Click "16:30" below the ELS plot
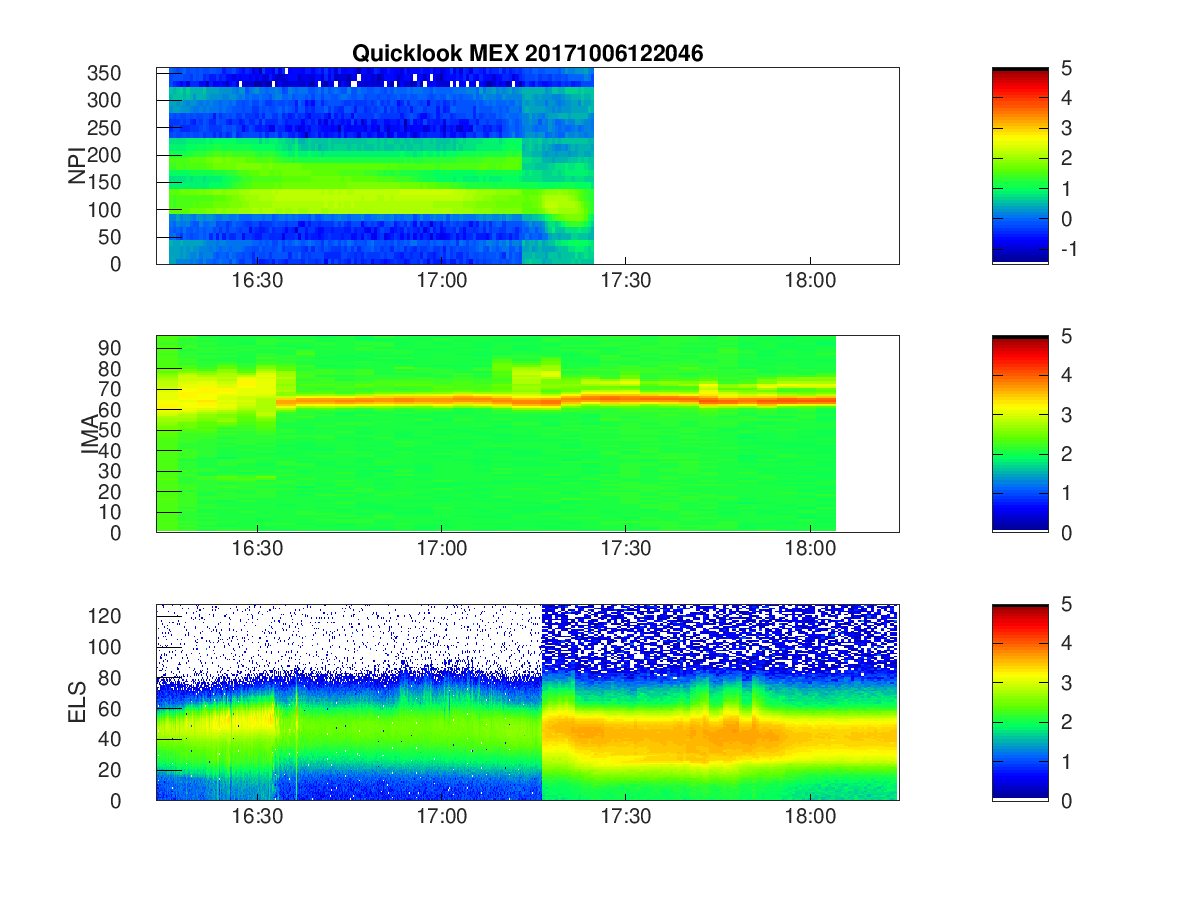 pos(257,818)
